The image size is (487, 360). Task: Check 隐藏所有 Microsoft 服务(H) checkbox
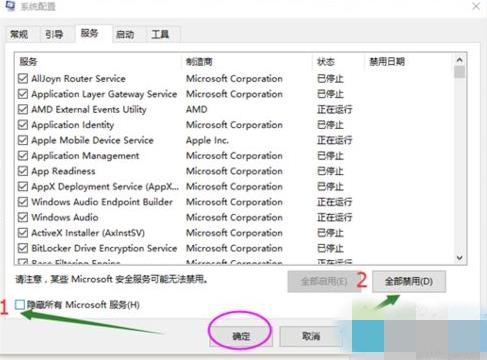click(x=20, y=304)
